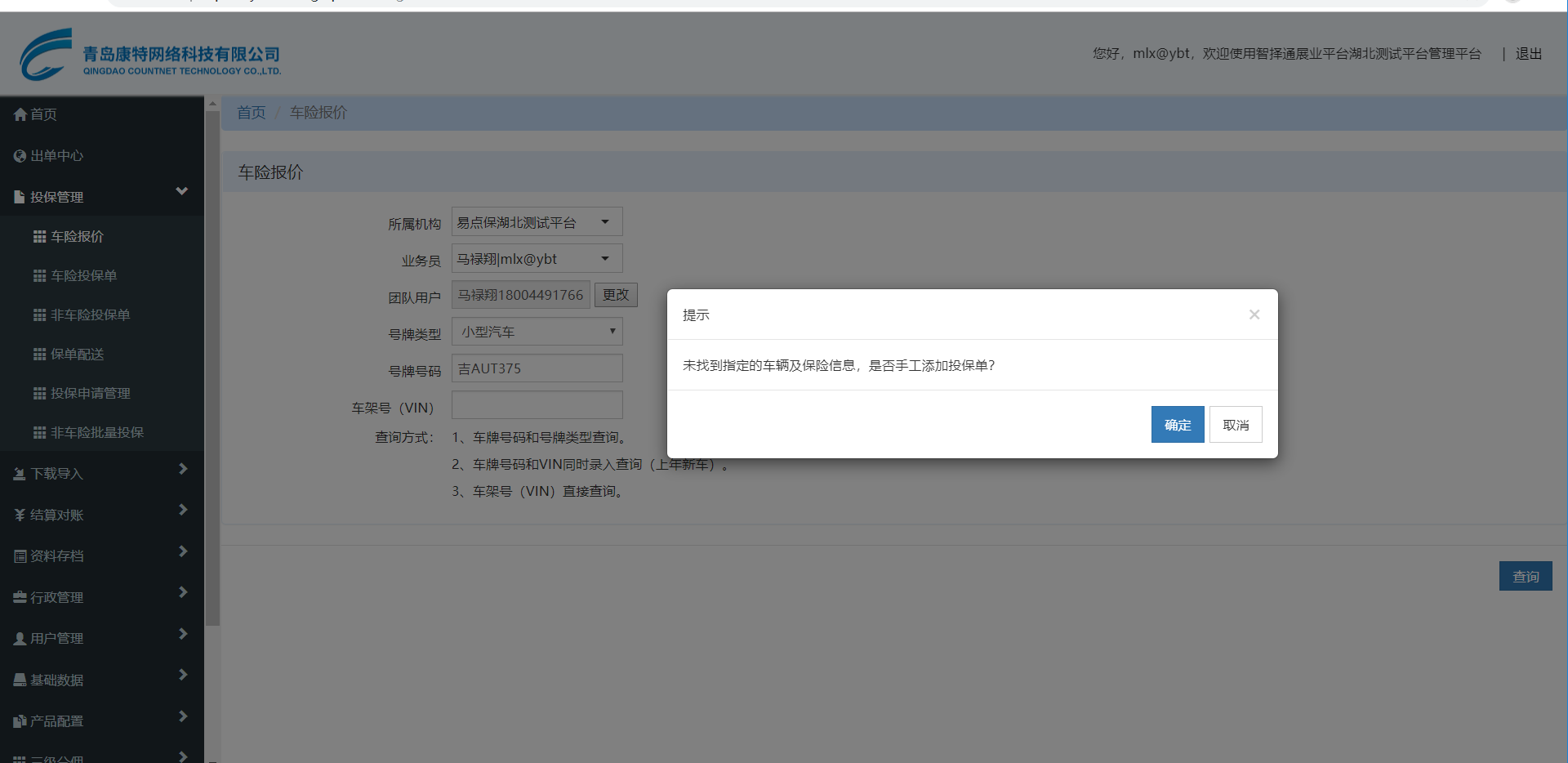The height and width of the screenshot is (763, 1568).
Task: Click the download icon for 下载导入
Action: pos(20,474)
